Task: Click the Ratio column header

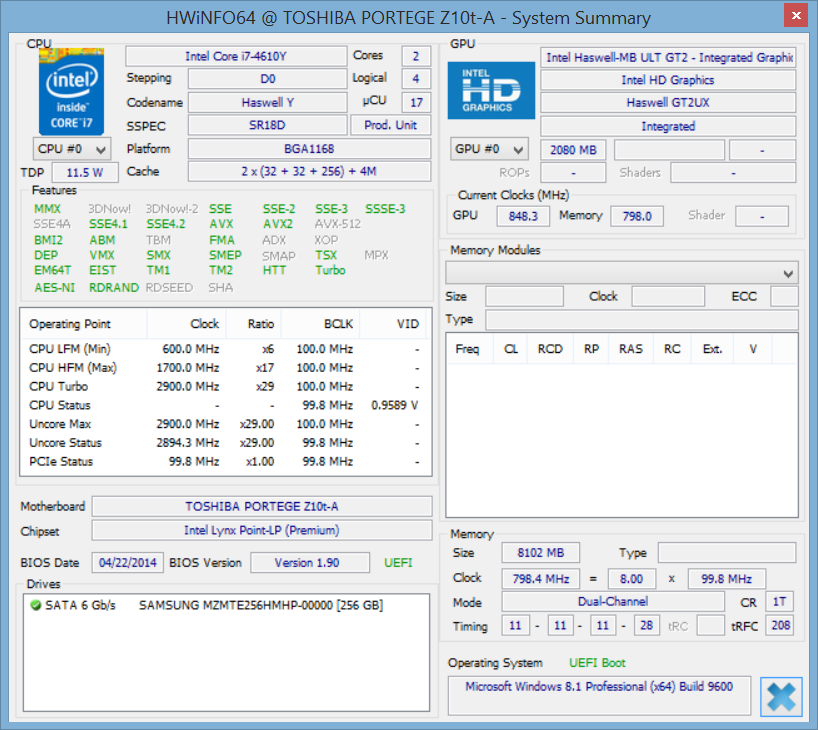Action: coord(254,324)
